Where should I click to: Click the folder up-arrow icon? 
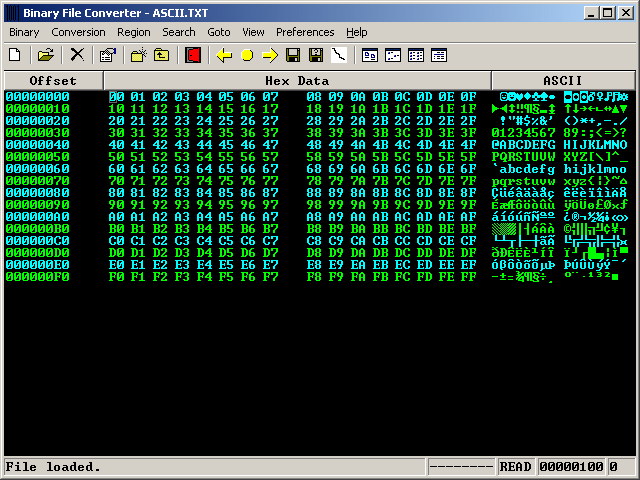[162, 55]
